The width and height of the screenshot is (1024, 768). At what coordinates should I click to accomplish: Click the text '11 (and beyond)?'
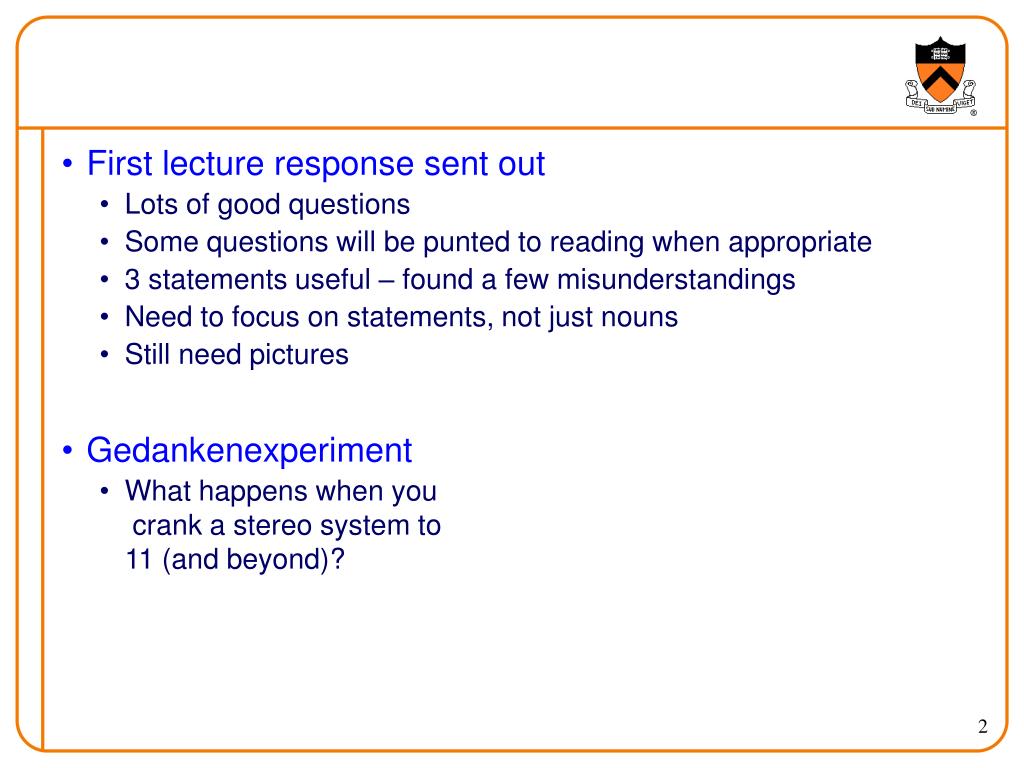coord(235,560)
